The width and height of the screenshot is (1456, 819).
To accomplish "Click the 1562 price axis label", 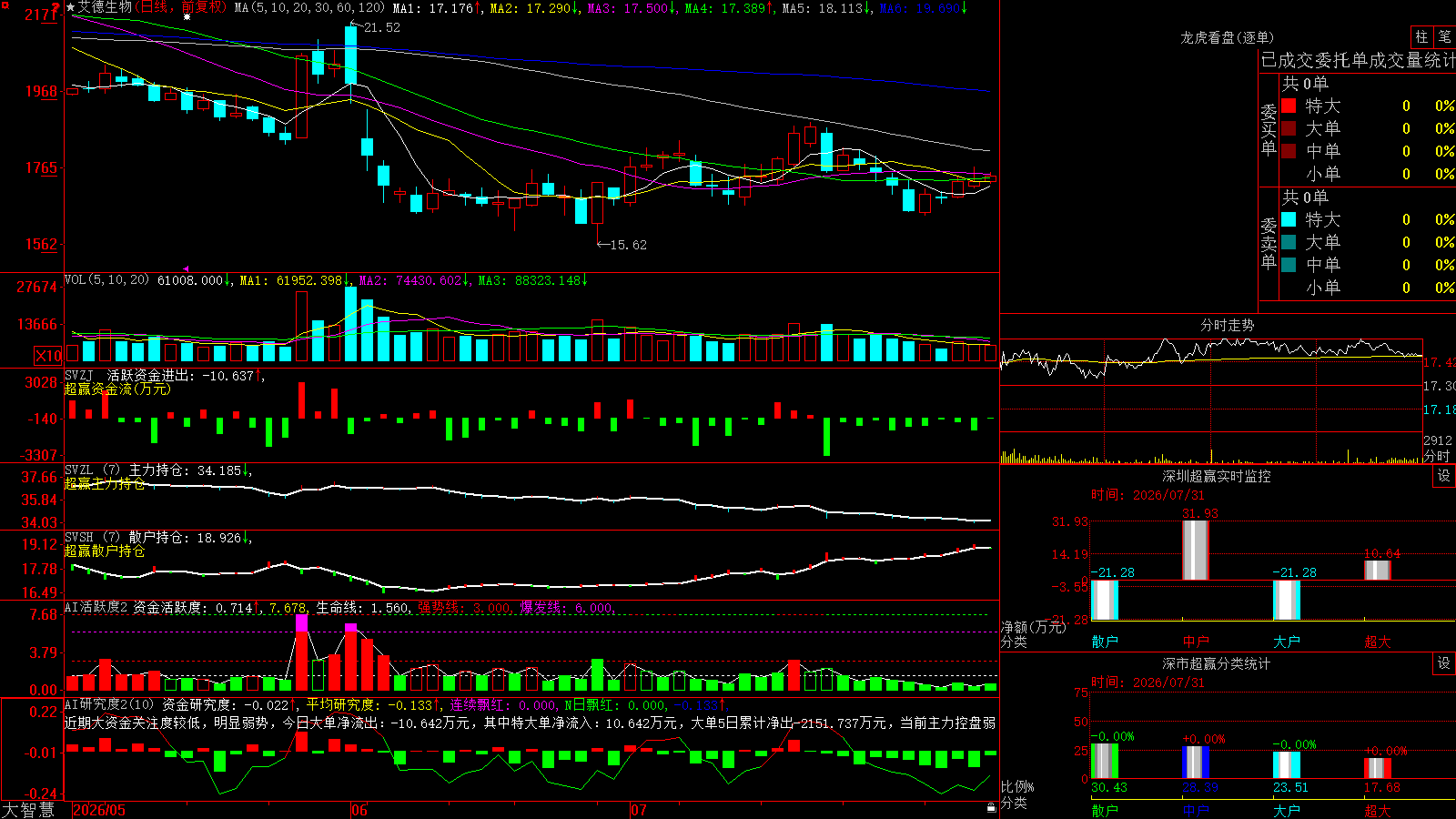I will coord(41,244).
